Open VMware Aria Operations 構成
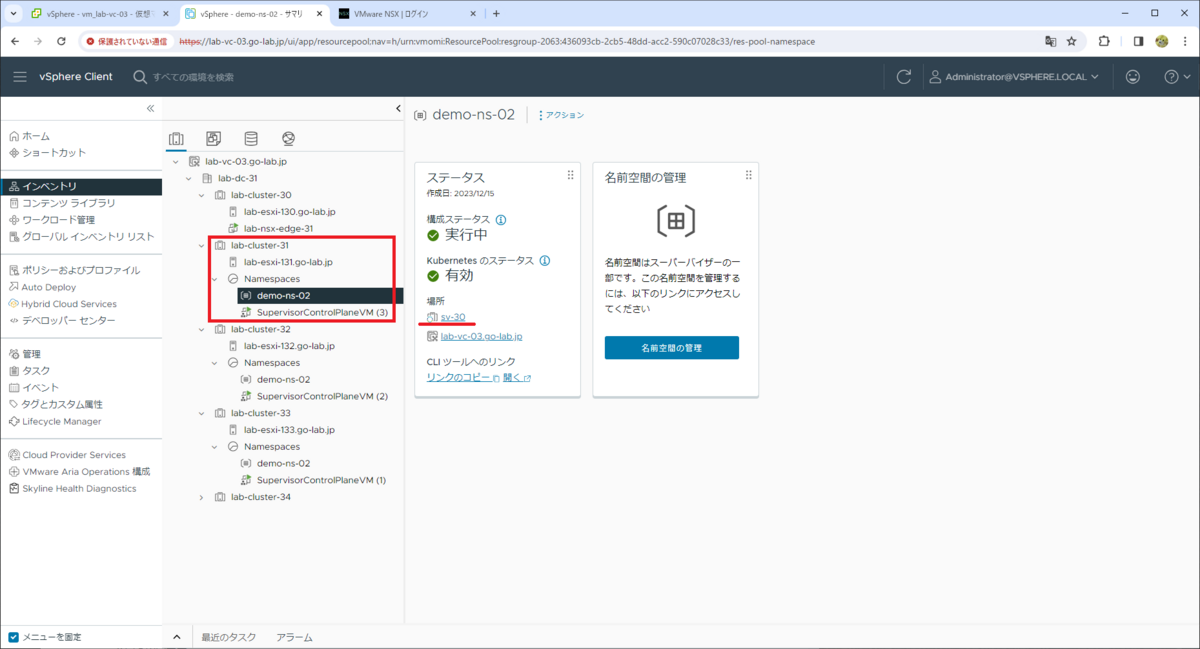Screen dimensions: 1200x649 pyautogui.click(x=86, y=472)
